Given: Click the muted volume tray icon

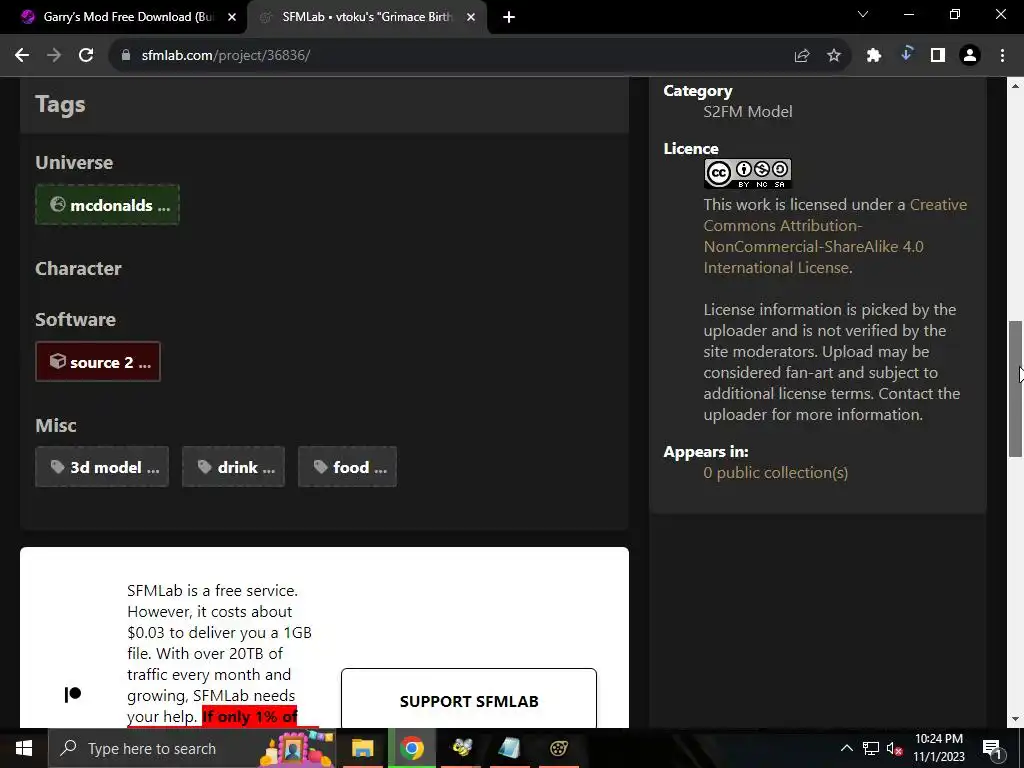Looking at the screenshot, I should pyautogui.click(x=895, y=749).
